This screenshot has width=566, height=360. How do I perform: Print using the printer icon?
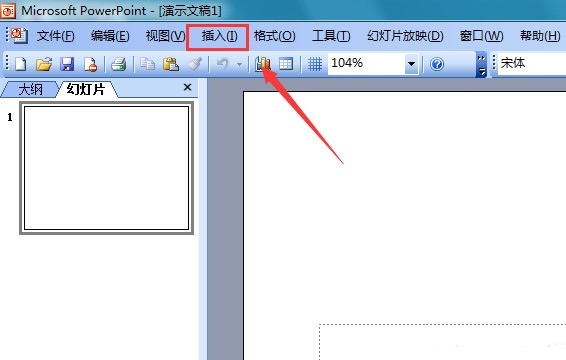(x=118, y=64)
